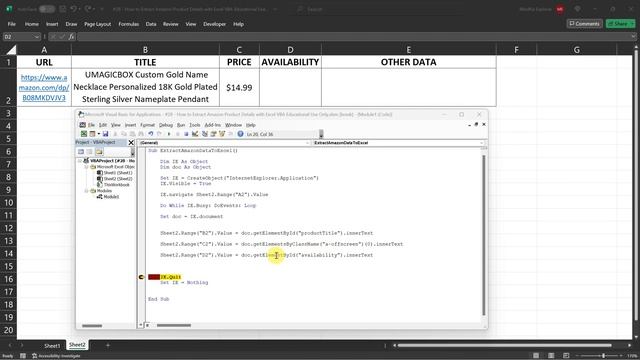
Task: Collapse the VBAProject root tree node
Action: [x=80, y=161]
